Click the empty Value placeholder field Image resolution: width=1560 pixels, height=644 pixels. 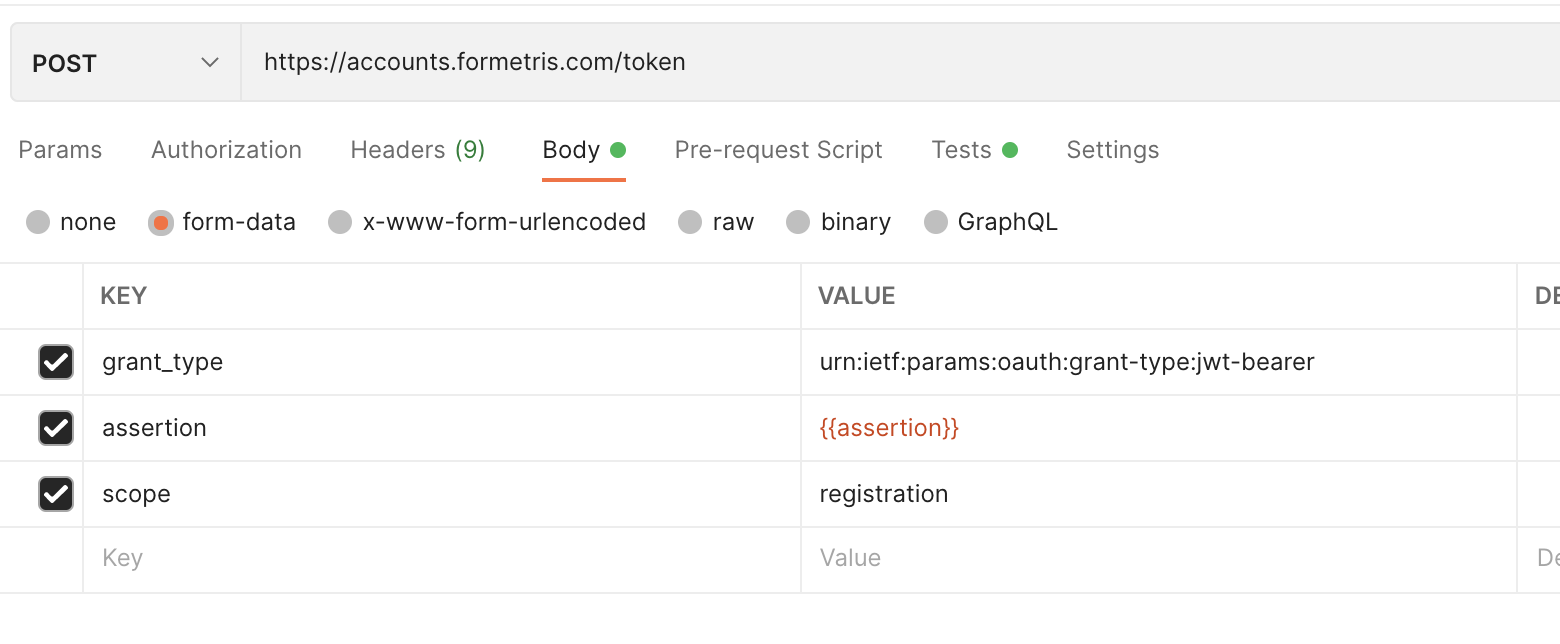click(1159, 558)
